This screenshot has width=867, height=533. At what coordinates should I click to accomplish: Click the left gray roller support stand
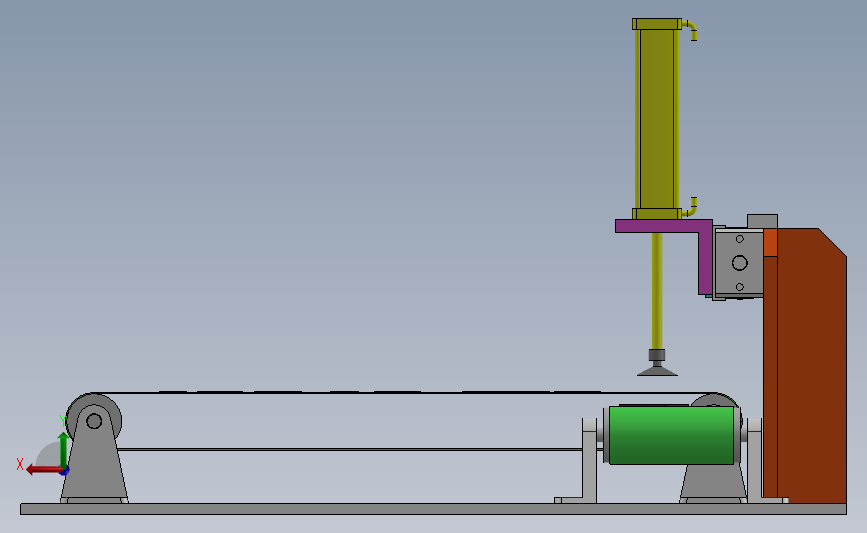(94, 464)
